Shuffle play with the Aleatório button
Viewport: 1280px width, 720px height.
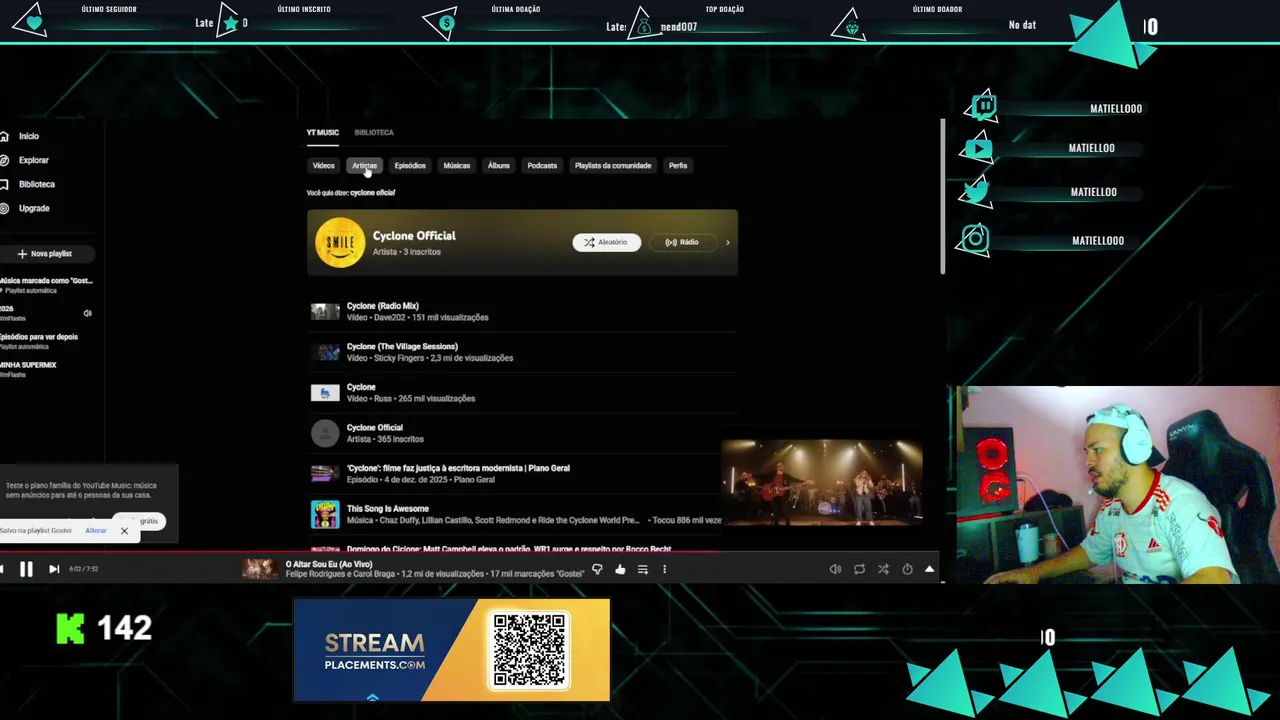[x=607, y=242]
